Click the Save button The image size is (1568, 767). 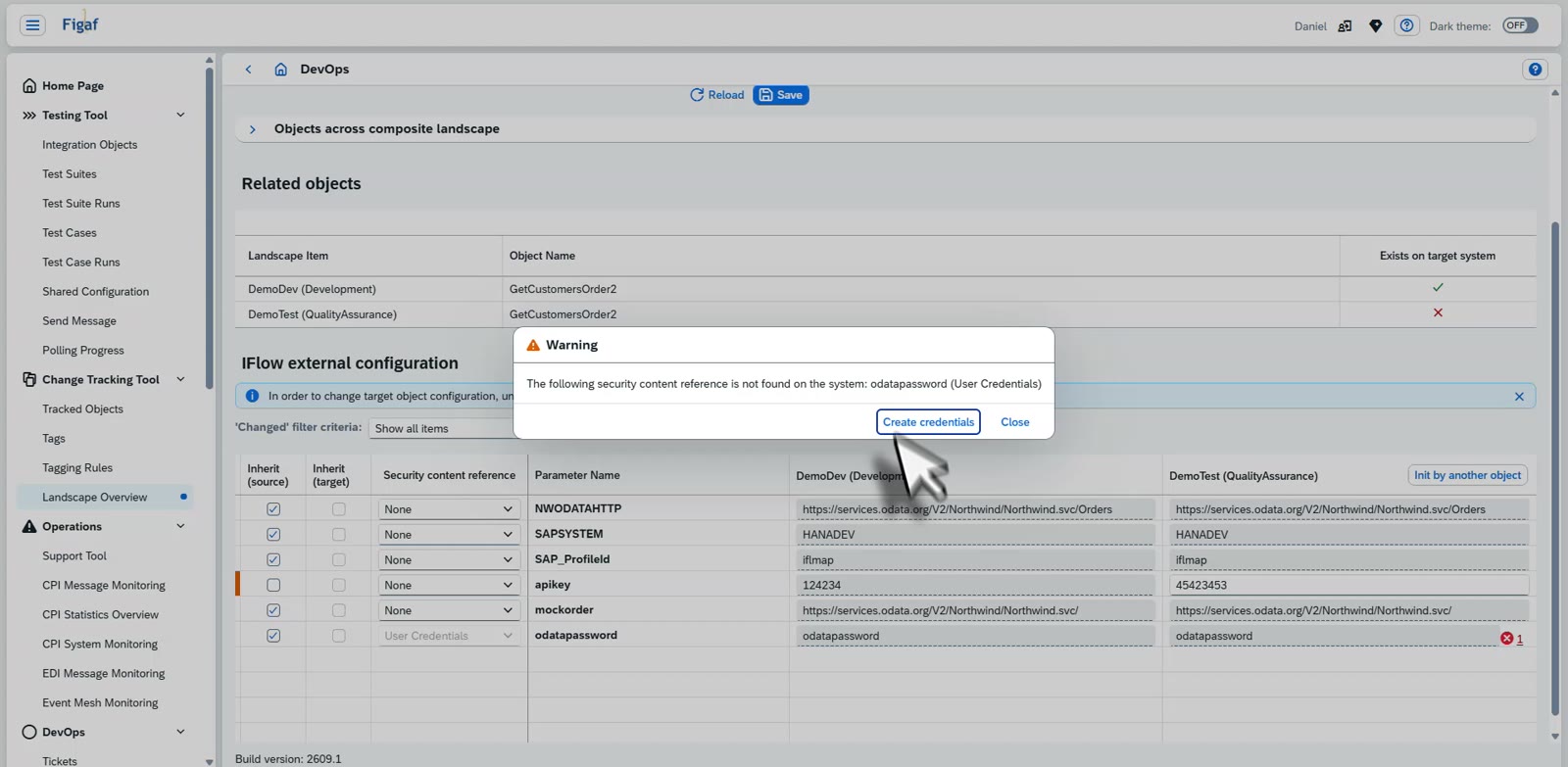click(x=781, y=95)
